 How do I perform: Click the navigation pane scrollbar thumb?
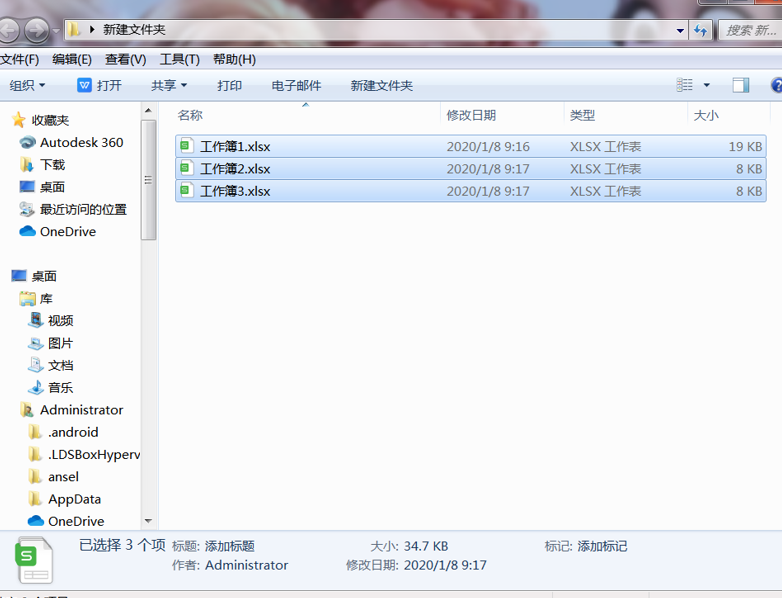coord(148,180)
